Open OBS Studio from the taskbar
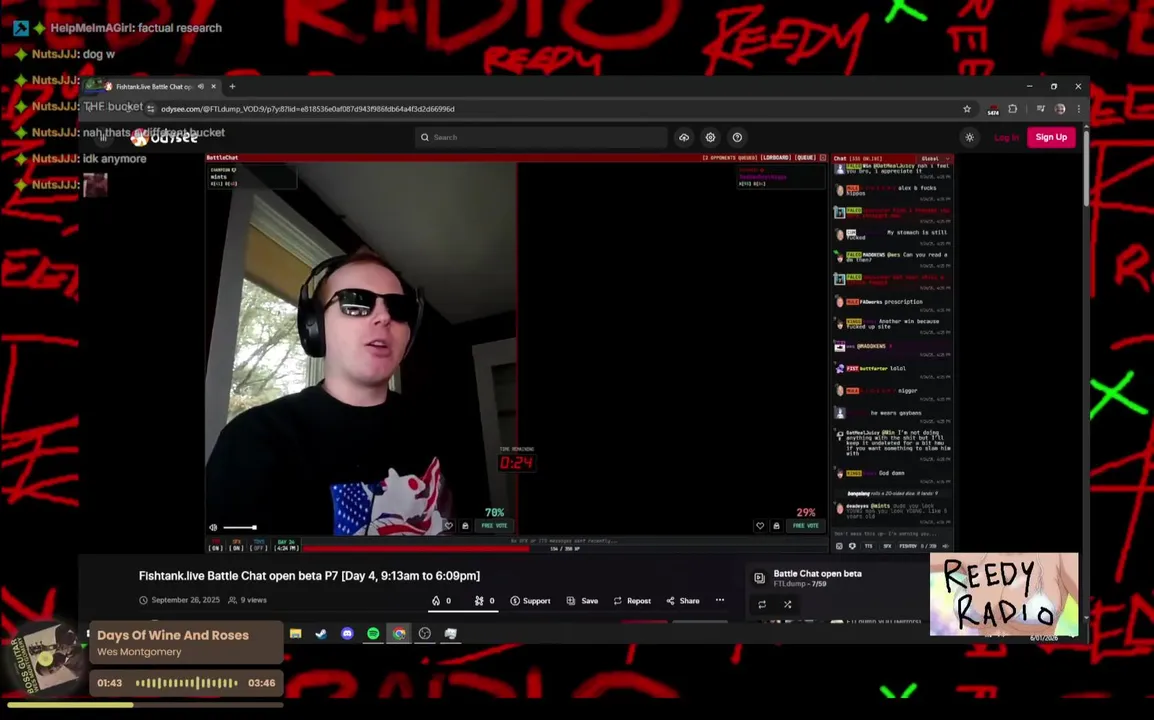This screenshot has height=720, width=1154. coord(425,633)
